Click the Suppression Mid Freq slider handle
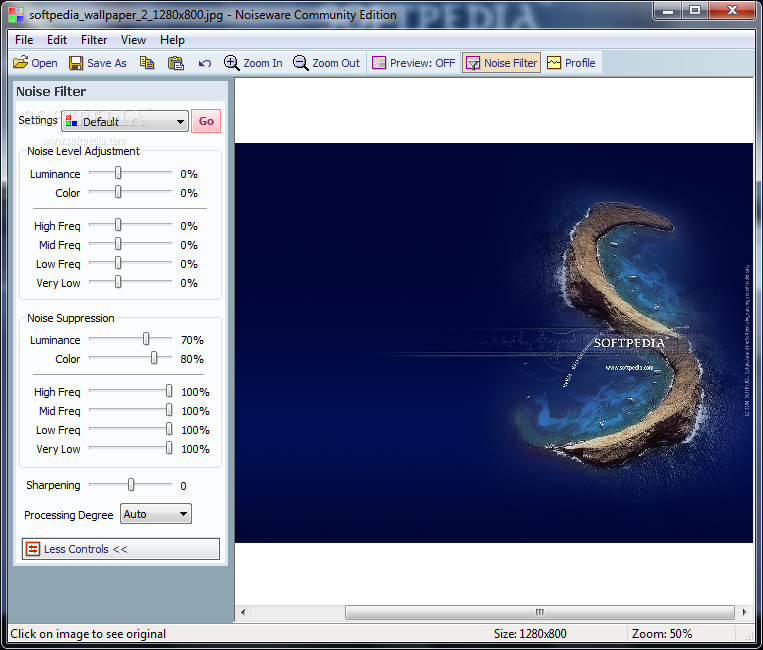This screenshot has width=763, height=650. 169,410
